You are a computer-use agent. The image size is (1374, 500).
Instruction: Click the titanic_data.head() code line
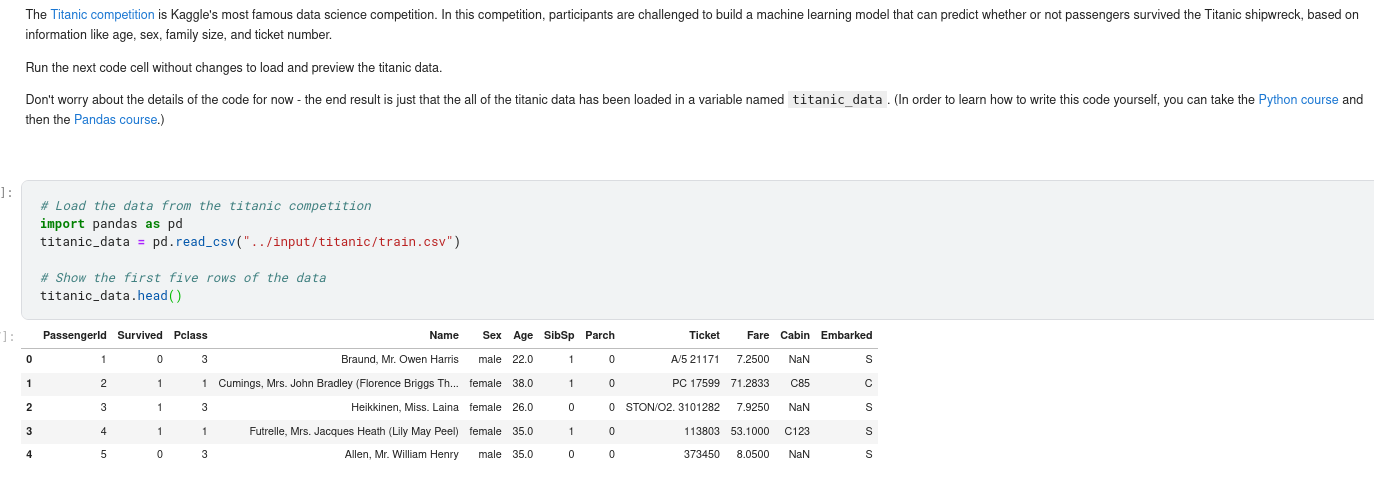(111, 296)
